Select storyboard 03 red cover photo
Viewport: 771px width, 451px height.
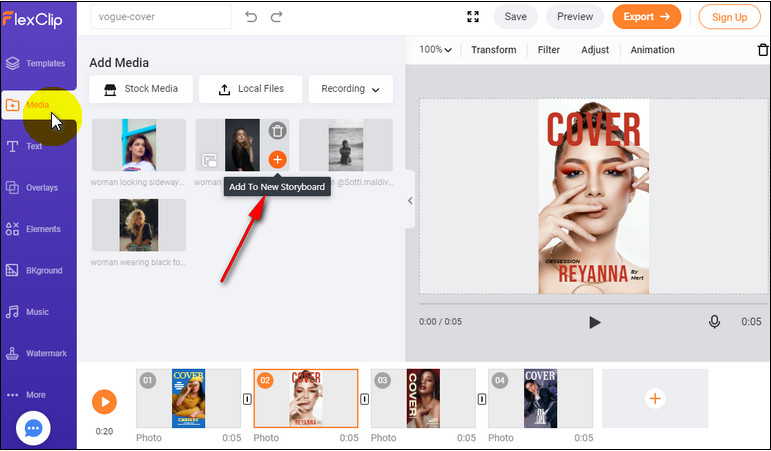[x=423, y=398]
